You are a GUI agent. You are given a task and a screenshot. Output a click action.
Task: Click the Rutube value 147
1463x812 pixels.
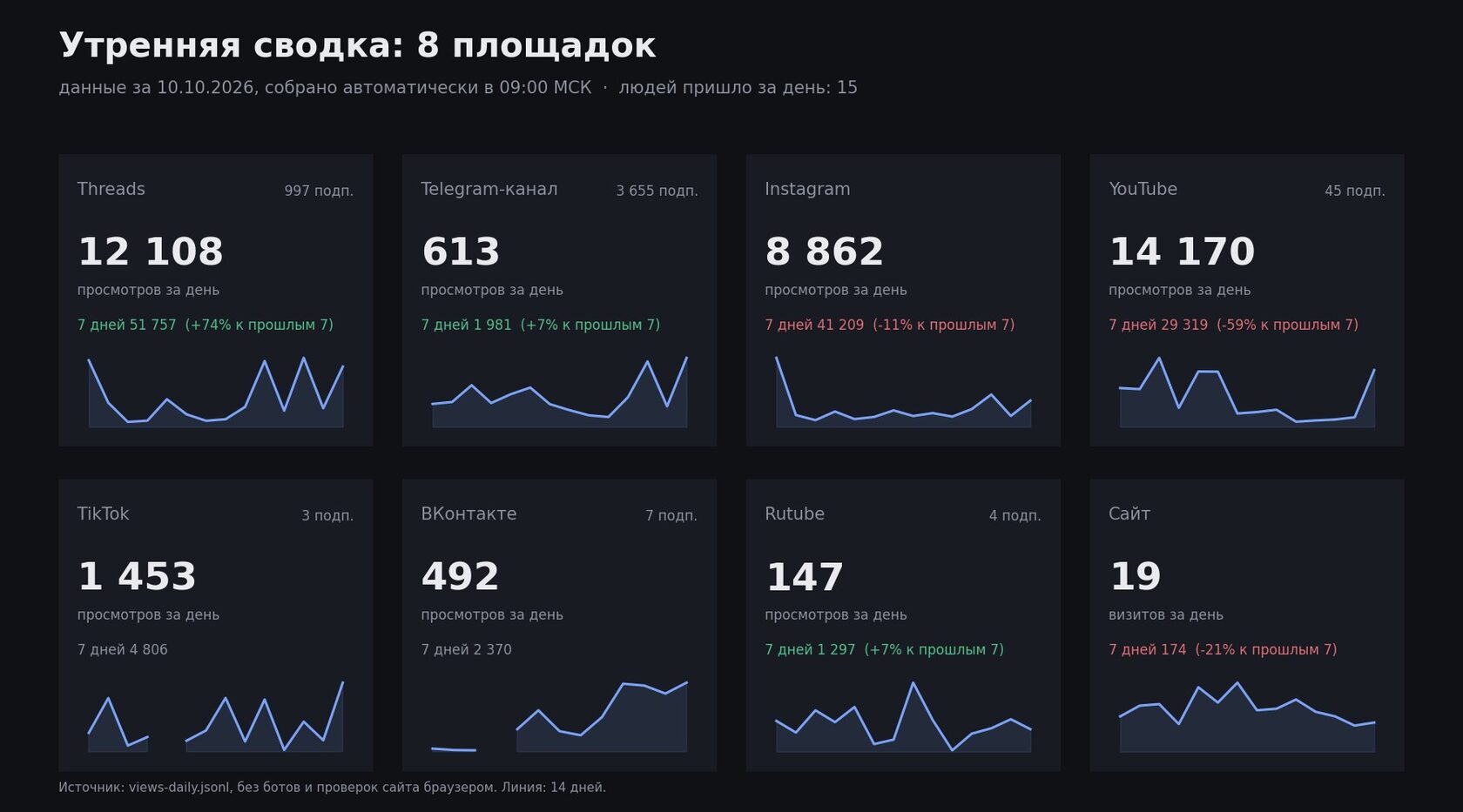point(805,576)
